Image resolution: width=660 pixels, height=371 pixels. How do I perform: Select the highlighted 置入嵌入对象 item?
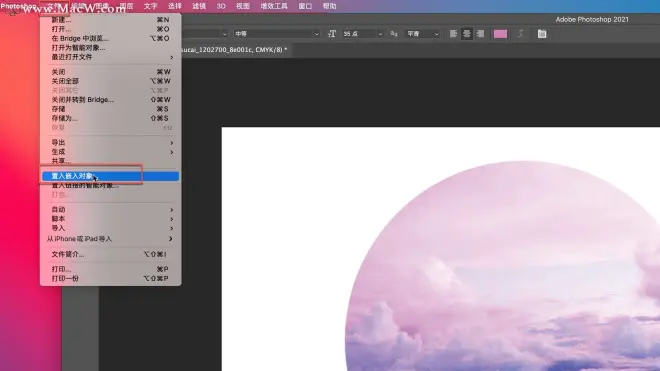(x=111, y=176)
